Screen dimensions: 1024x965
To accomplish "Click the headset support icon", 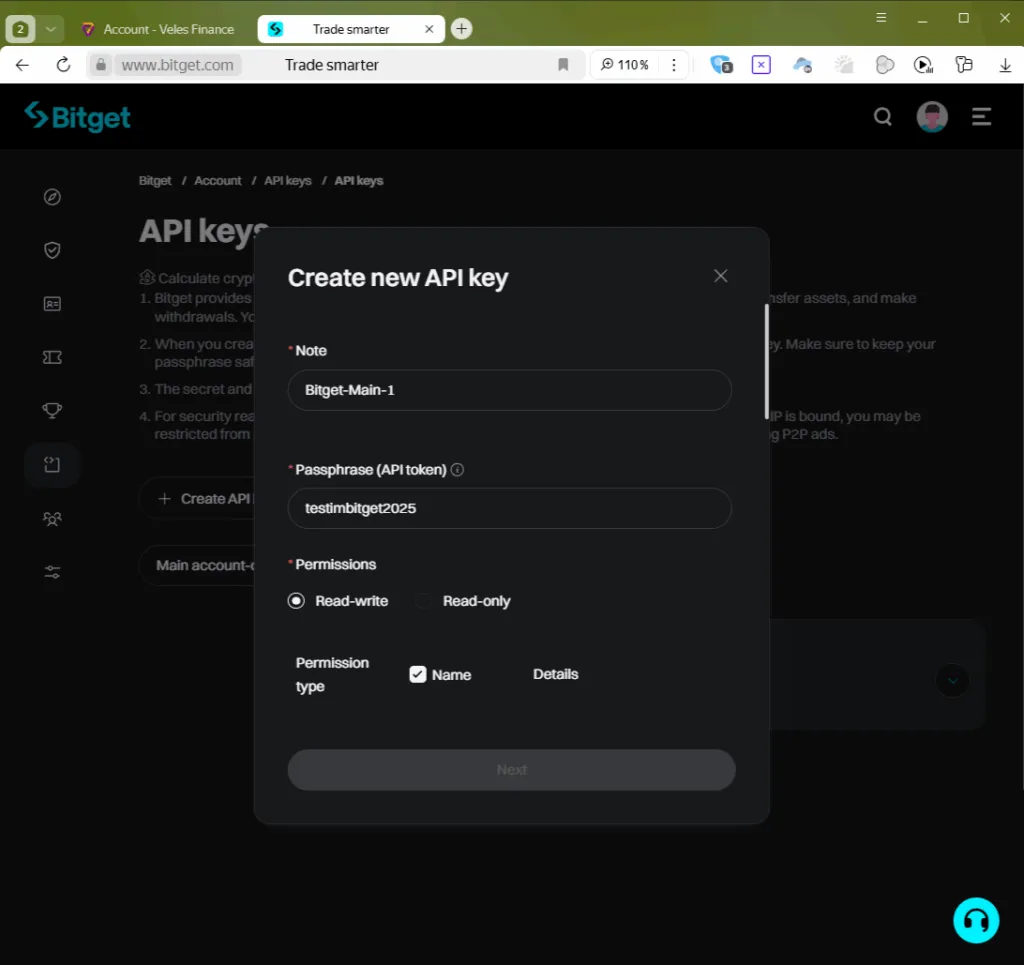I will [x=976, y=920].
